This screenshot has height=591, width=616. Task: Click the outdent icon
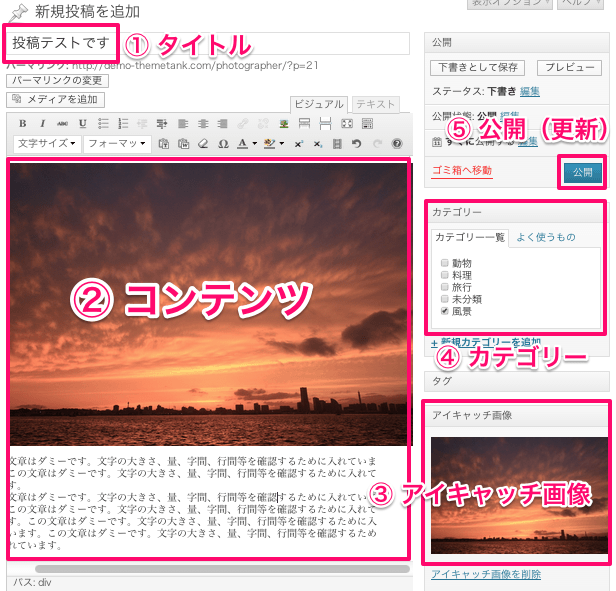[x=142, y=124]
